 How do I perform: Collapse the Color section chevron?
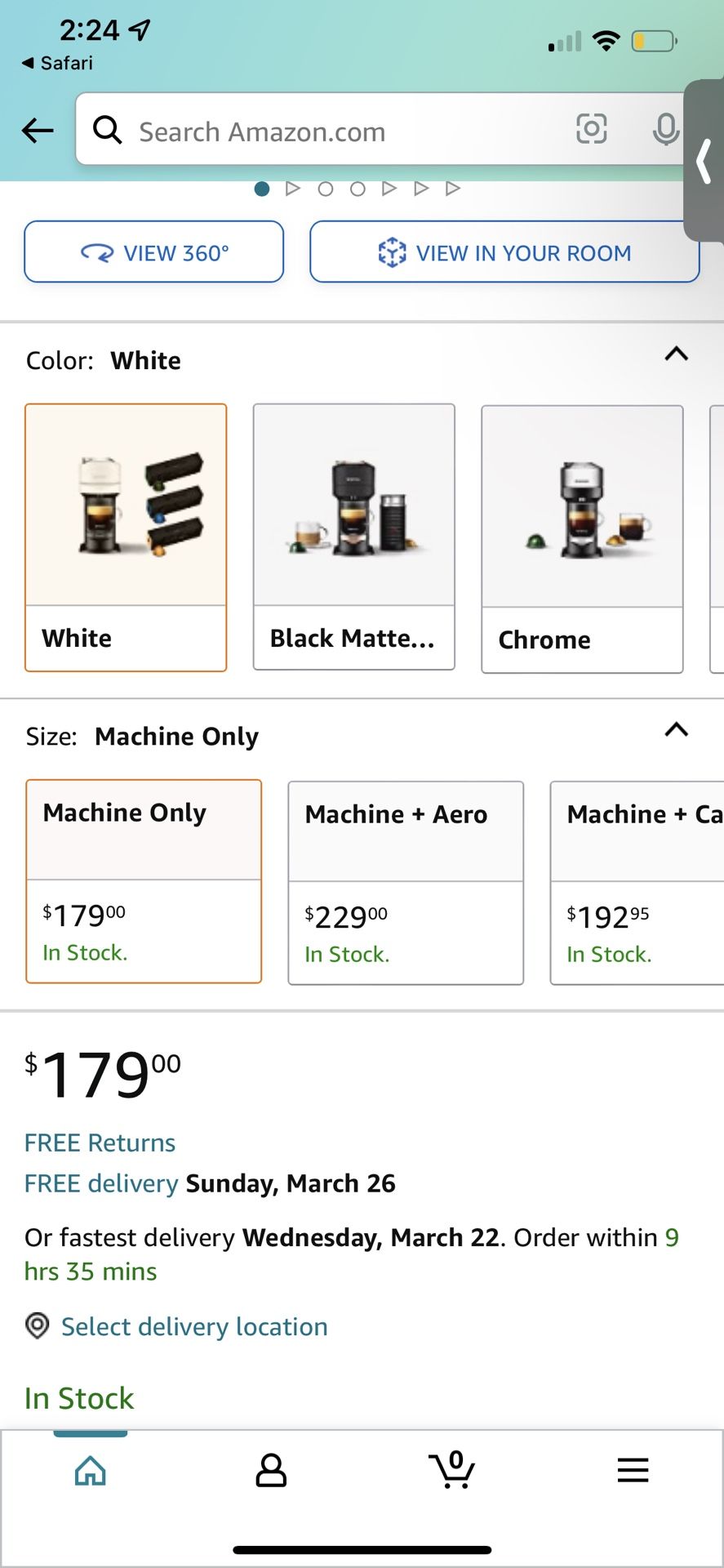point(676,354)
